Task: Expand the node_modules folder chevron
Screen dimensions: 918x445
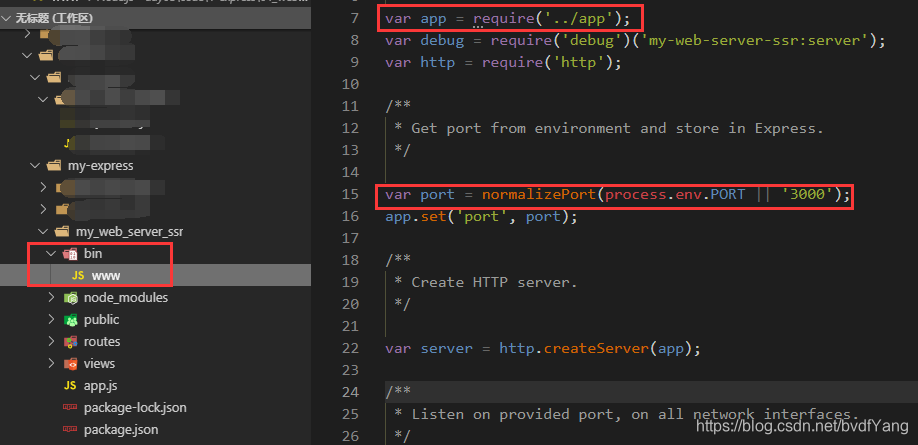Action: coord(52,297)
